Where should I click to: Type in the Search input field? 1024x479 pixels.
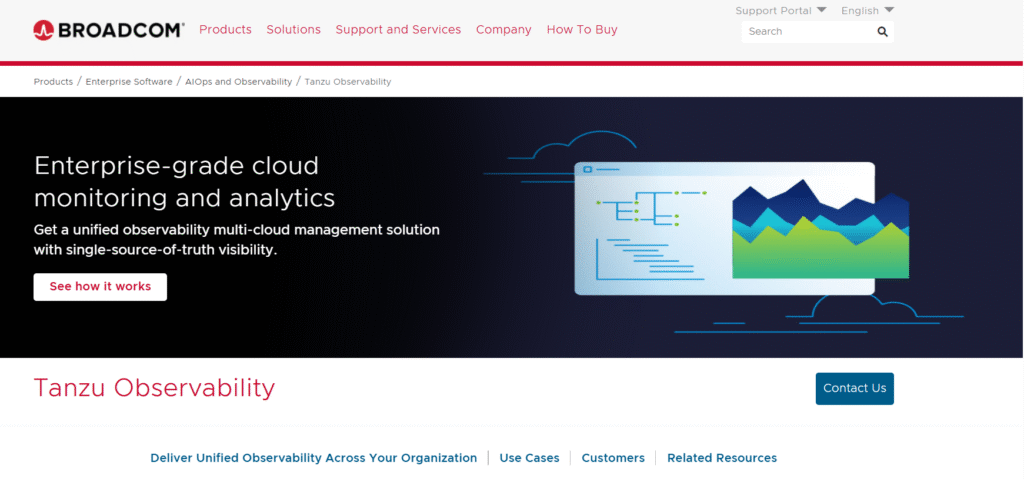point(808,32)
